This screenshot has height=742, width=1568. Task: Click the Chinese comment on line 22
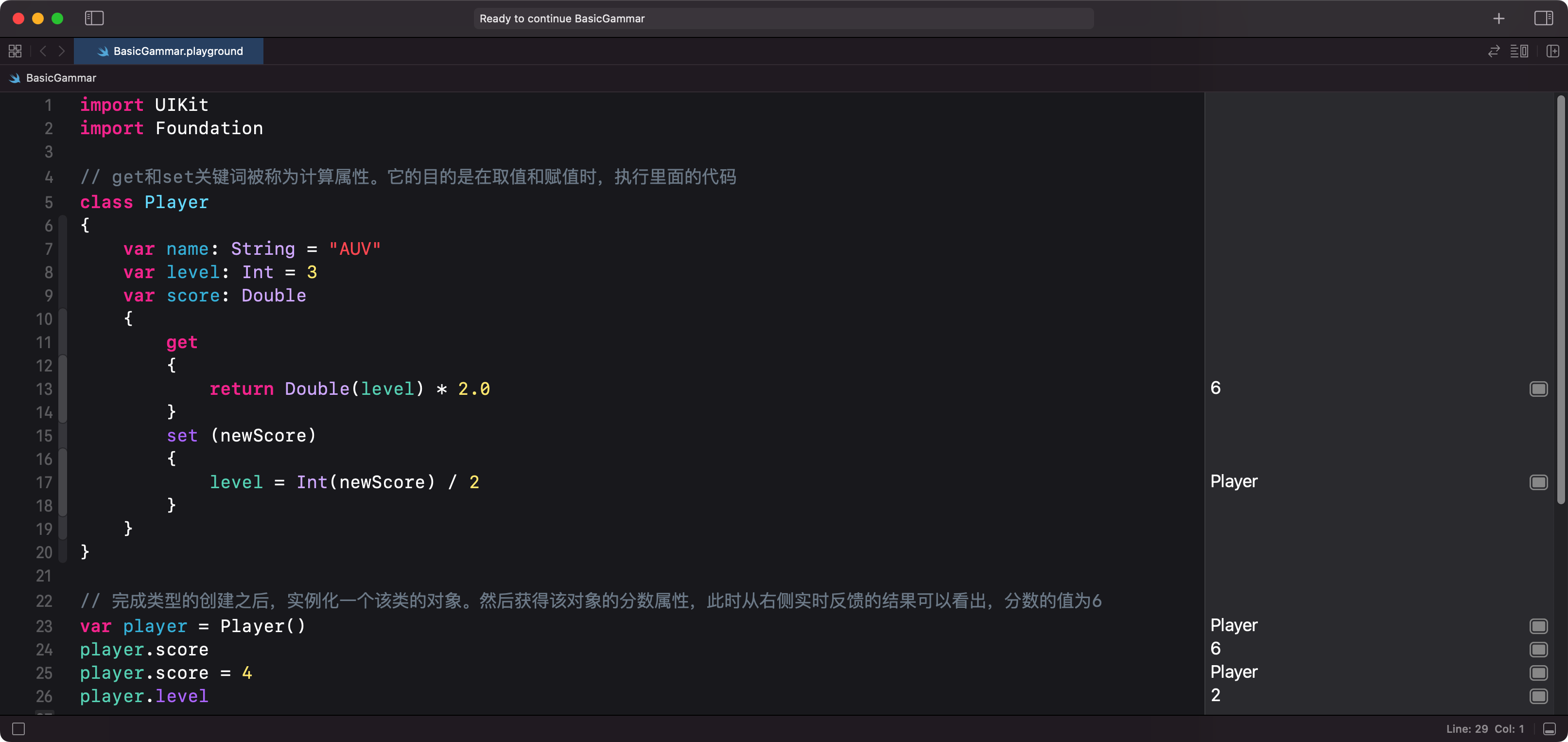591,601
